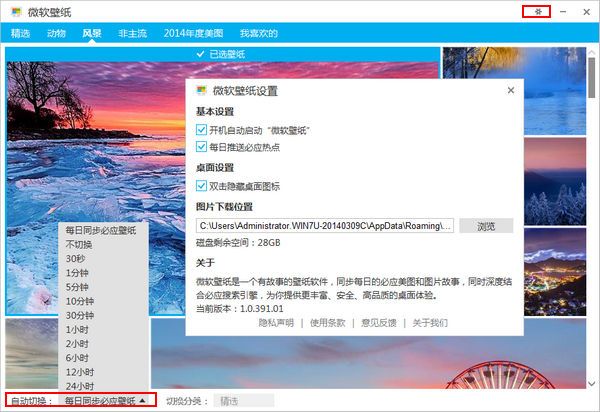This screenshot has height=412, width=600.
Task: Toggle 开机自动启动 checkbox
Action: point(201,130)
